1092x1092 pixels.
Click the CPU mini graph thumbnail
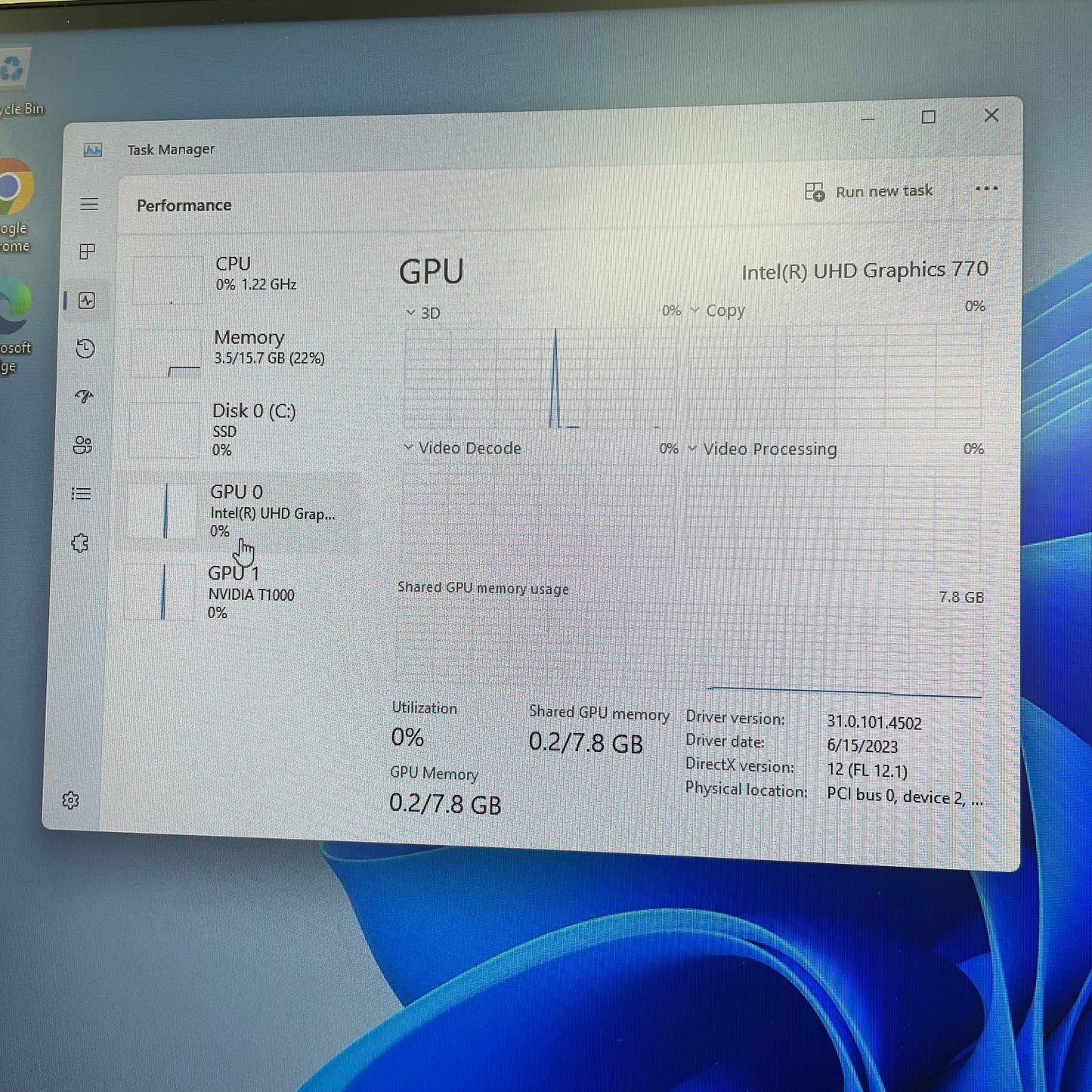coord(168,280)
